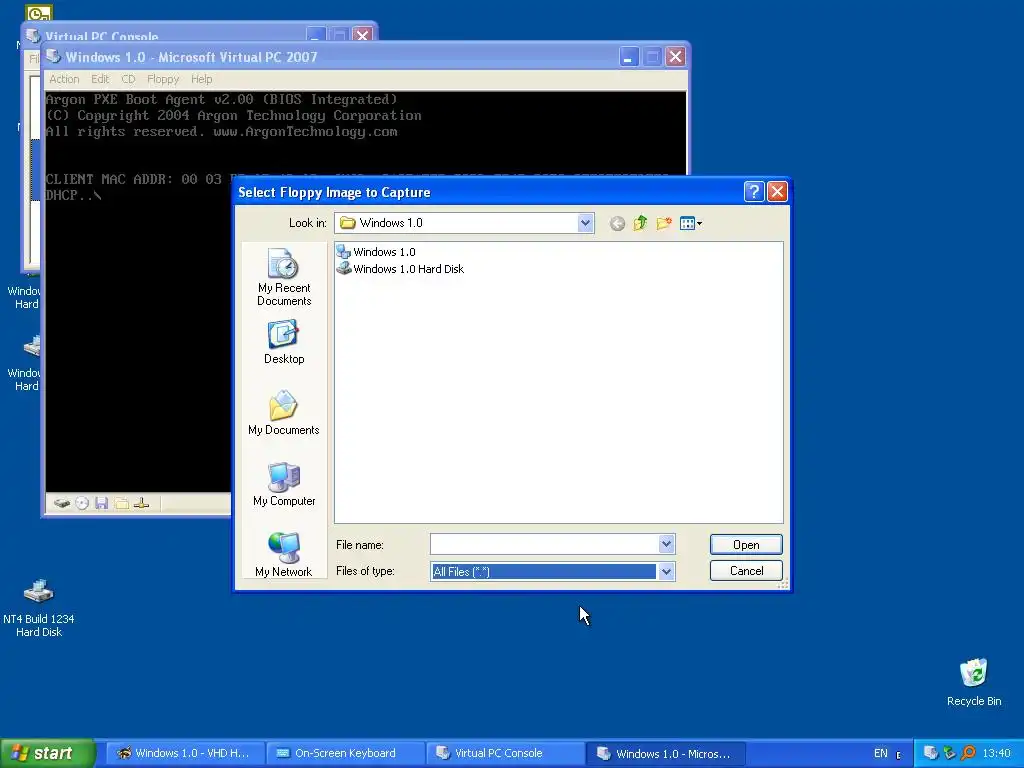Viewport: 1024px width, 768px height.
Task: Open the Floppy menu in Virtual PC
Action: point(163,79)
